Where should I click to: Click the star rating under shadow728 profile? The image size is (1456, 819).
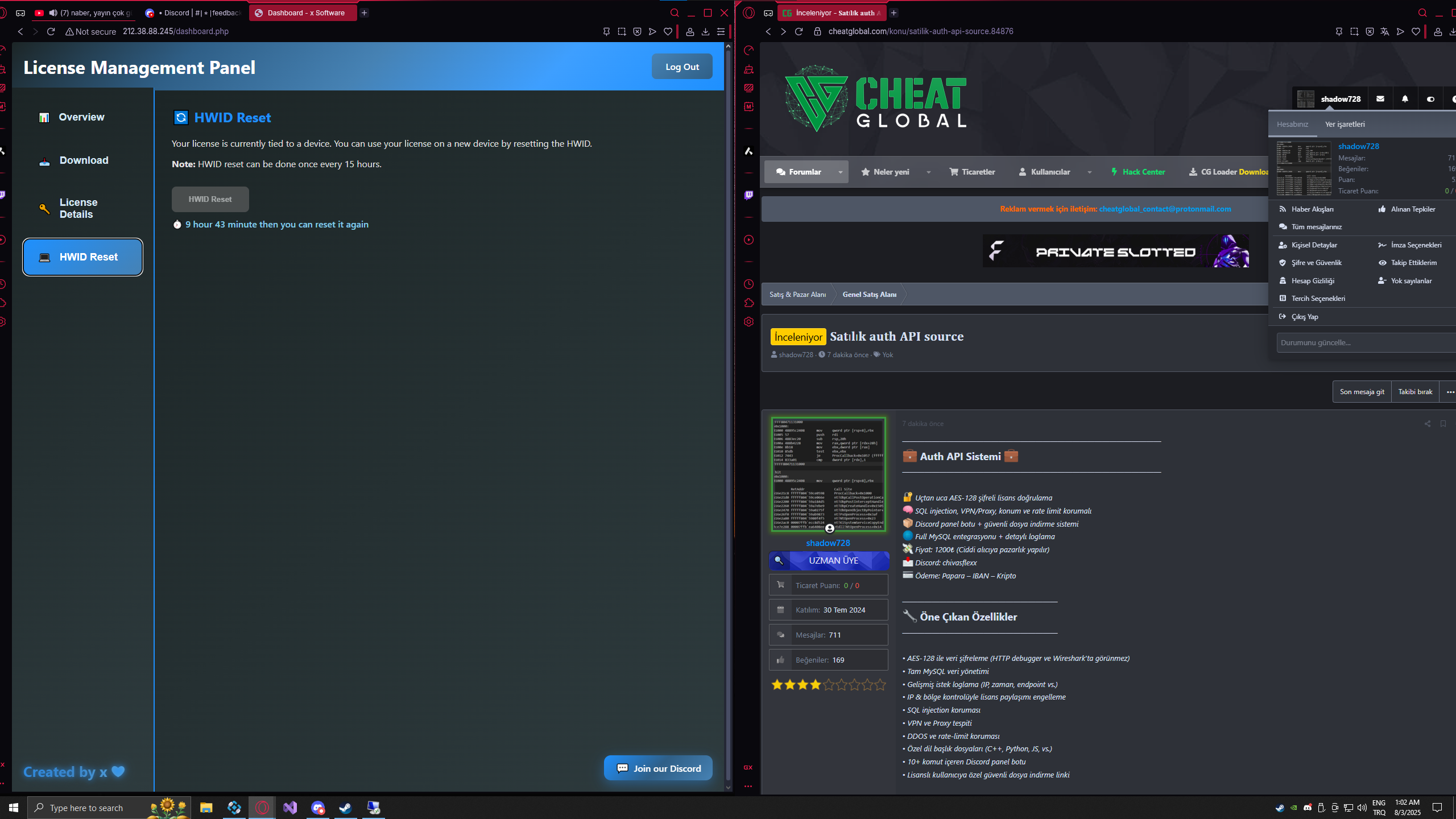coord(828,685)
